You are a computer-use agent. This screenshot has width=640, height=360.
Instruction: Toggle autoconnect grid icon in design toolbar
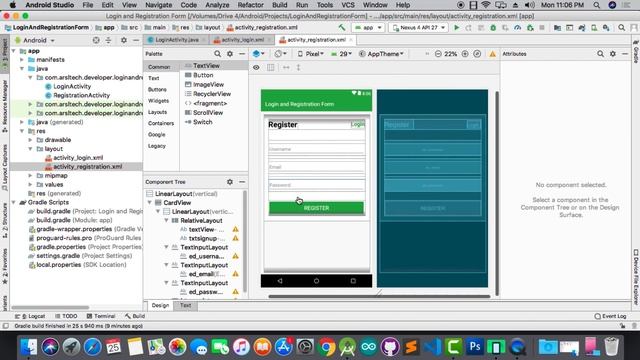tap(271, 67)
